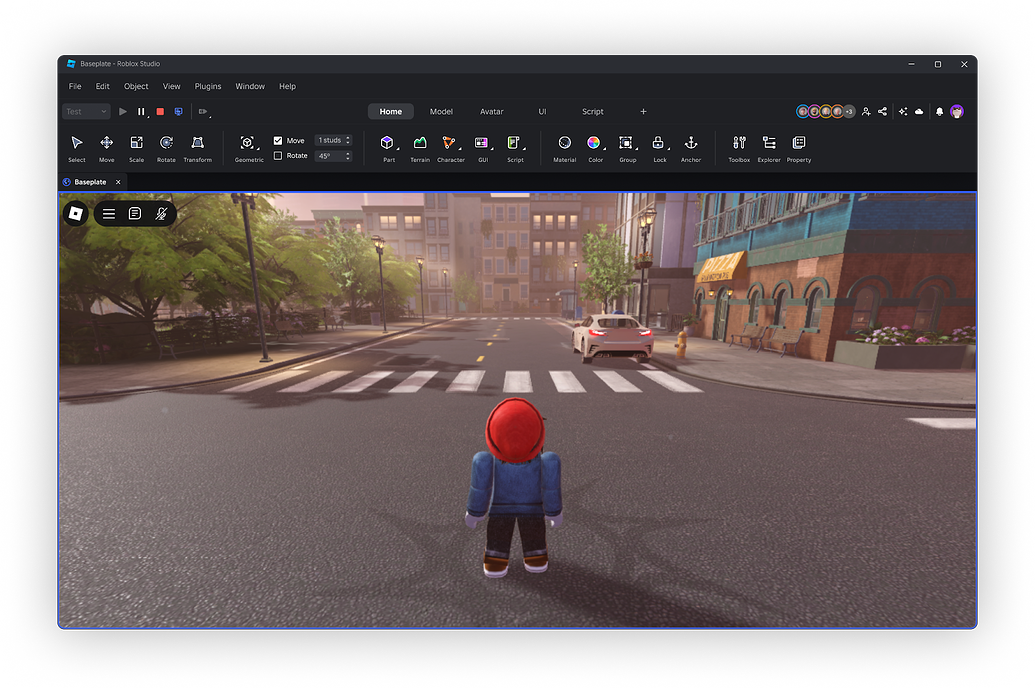This screenshot has width=1035, height=688.
Task: Open the Terrain editor
Action: click(x=420, y=145)
